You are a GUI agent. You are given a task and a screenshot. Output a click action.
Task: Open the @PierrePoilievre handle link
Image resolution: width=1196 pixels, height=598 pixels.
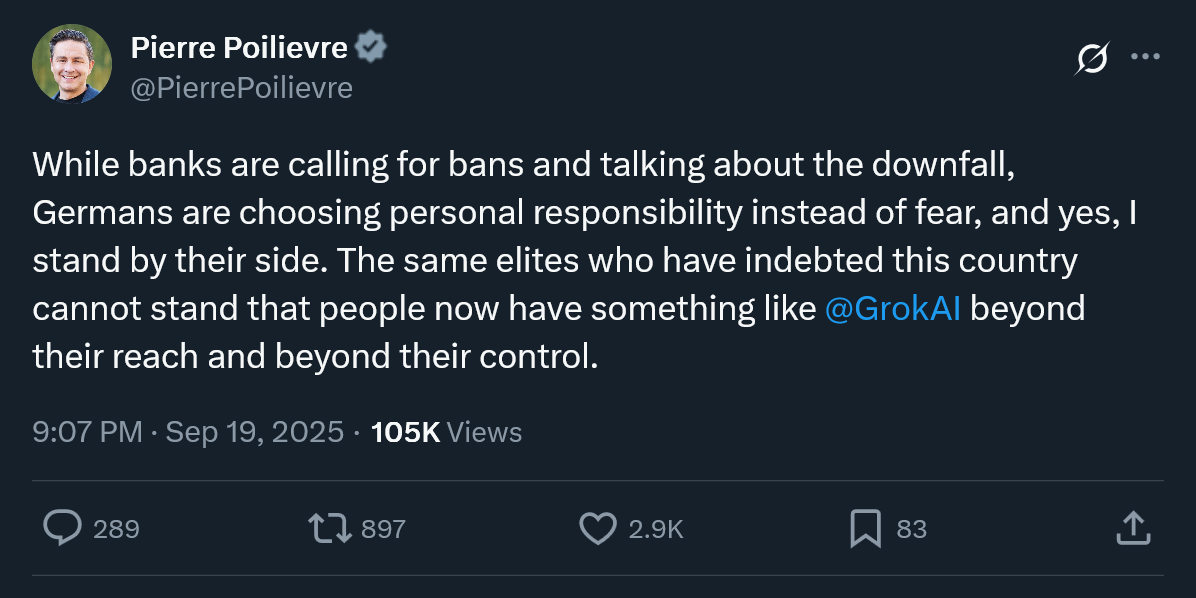click(x=241, y=88)
